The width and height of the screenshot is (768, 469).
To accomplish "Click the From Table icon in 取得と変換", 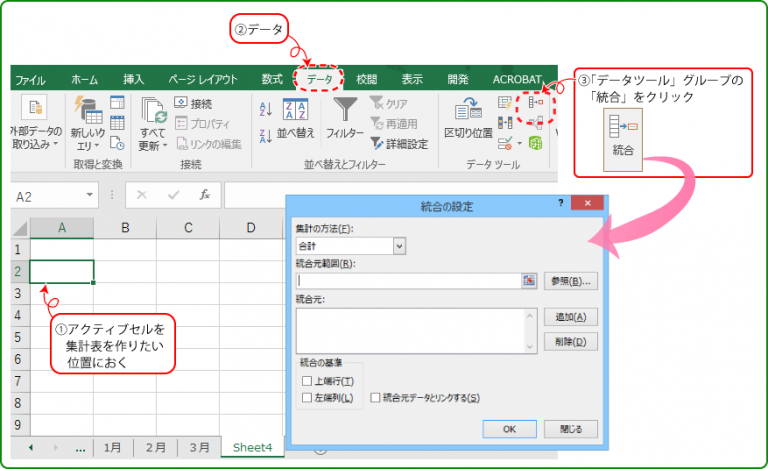I will click(118, 122).
